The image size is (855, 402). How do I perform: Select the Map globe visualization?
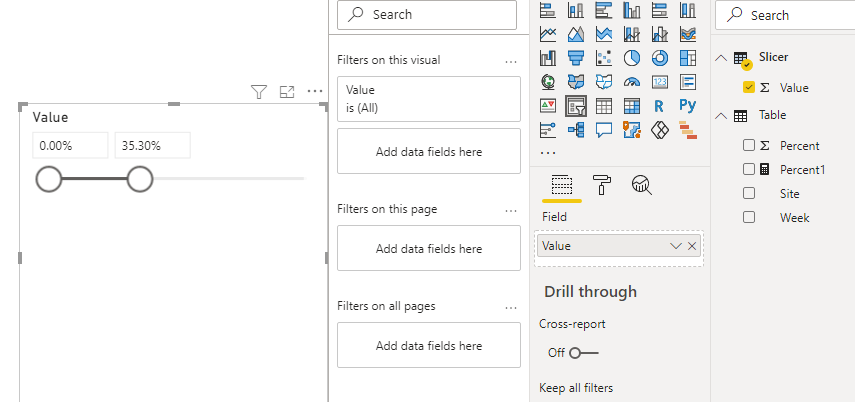(x=547, y=81)
